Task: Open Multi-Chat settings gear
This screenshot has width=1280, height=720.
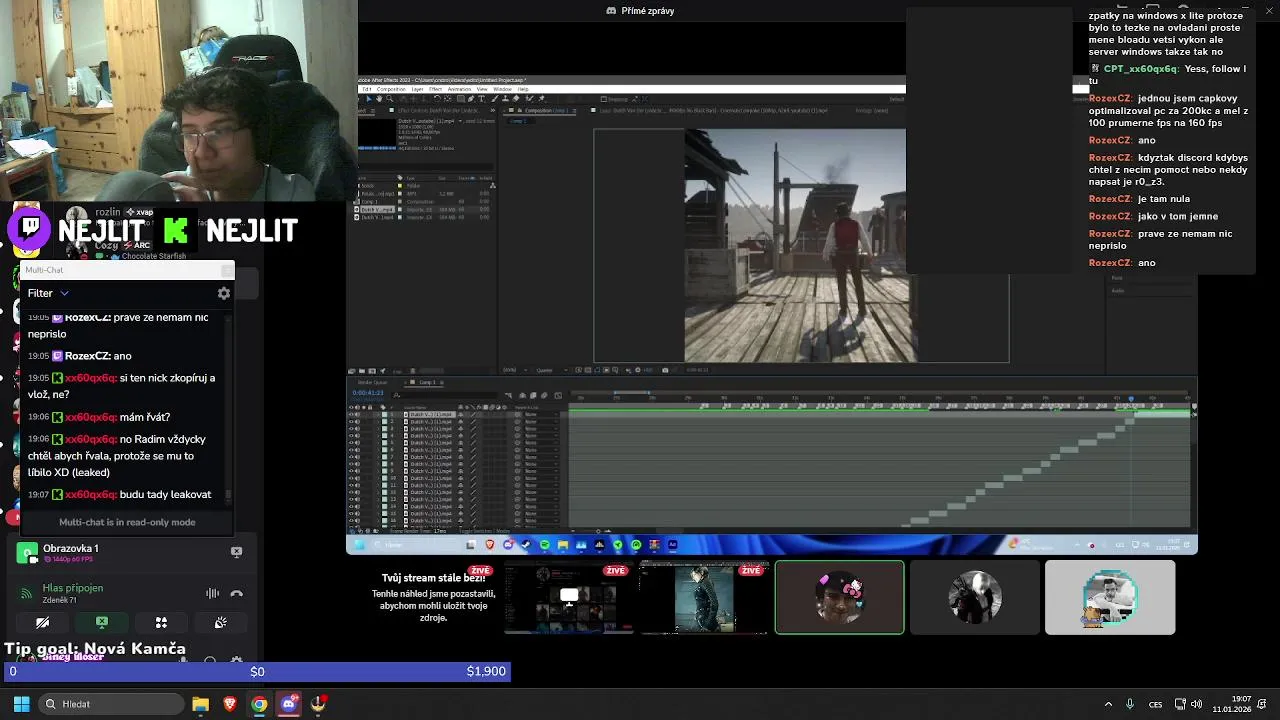Action: tap(224, 293)
